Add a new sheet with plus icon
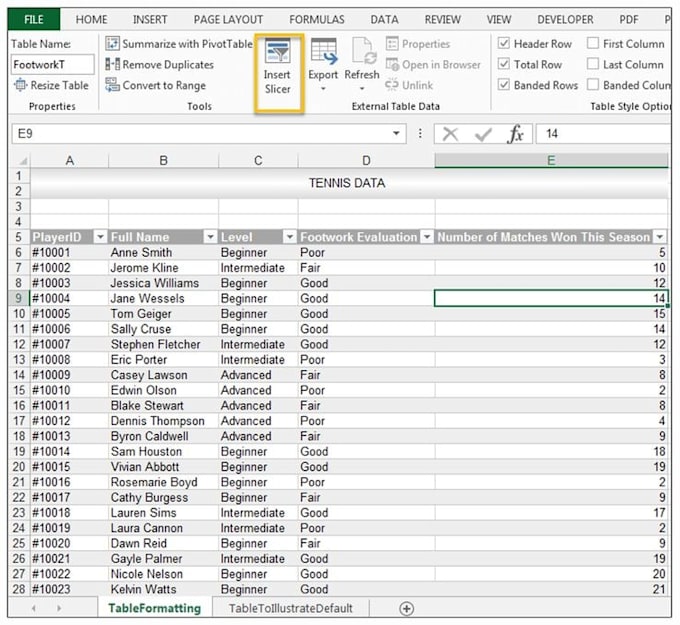Viewport: 680px width, 625px height. [406, 608]
